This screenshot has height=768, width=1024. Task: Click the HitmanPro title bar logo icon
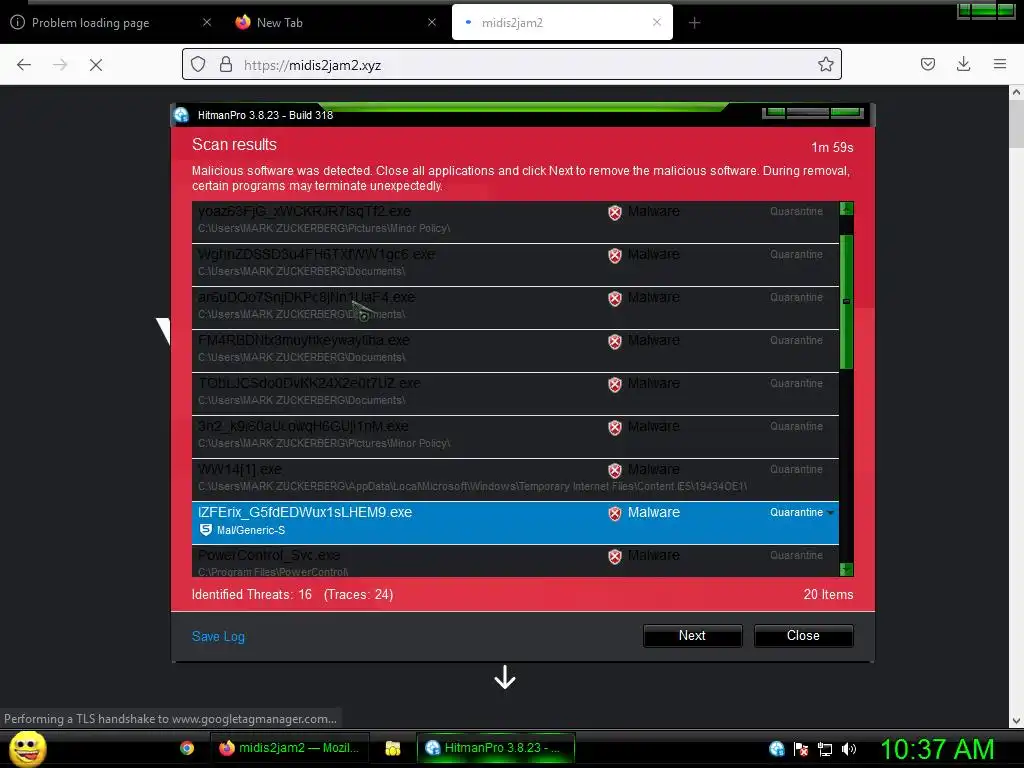click(182, 115)
